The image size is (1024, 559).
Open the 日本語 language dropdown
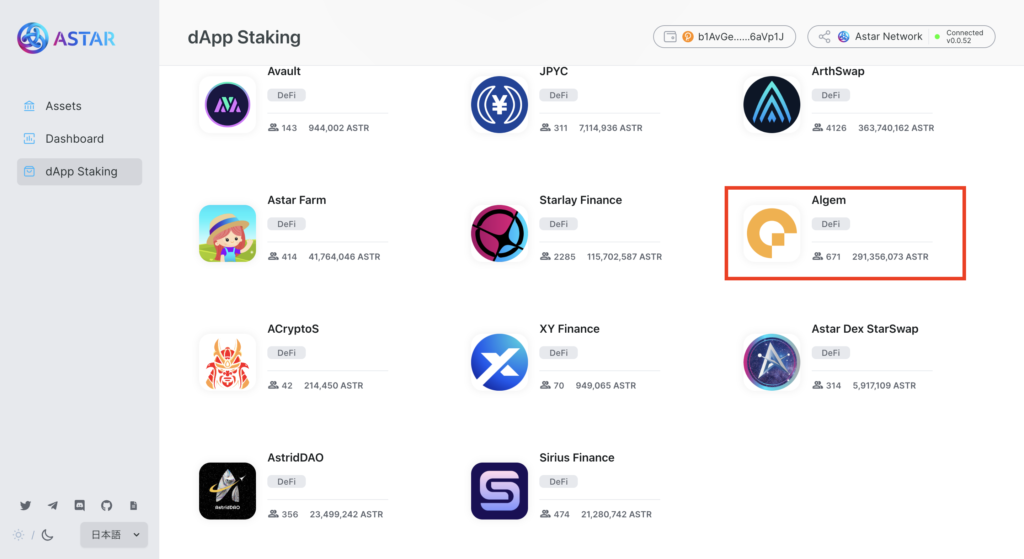[x=114, y=535]
